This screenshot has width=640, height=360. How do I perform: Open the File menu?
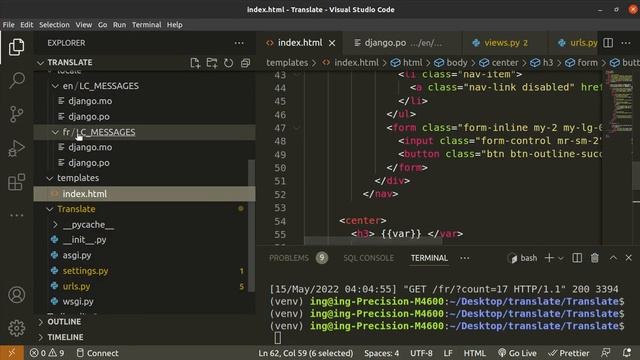coord(9,25)
